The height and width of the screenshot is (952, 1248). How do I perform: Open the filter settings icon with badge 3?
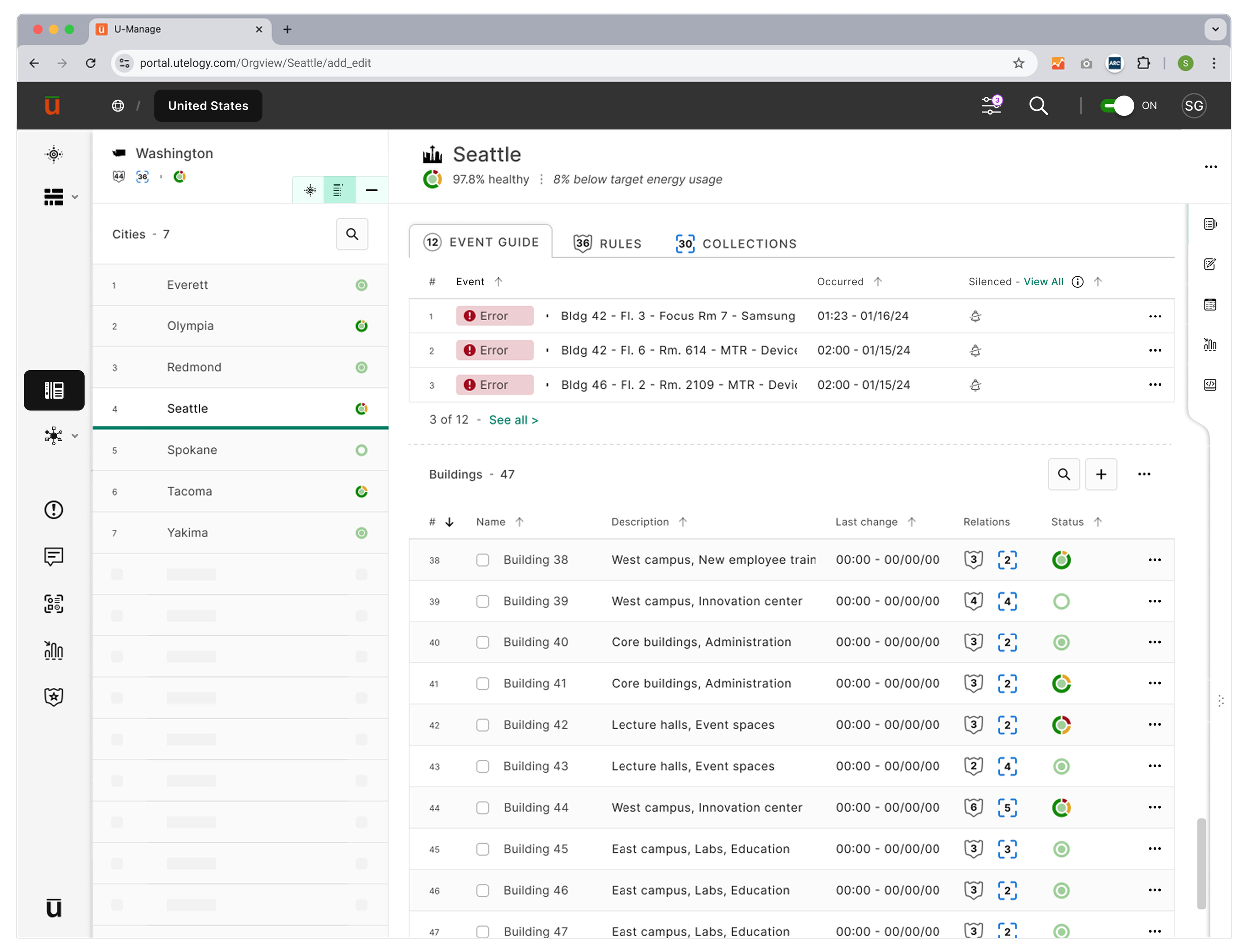click(x=991, y=105)
